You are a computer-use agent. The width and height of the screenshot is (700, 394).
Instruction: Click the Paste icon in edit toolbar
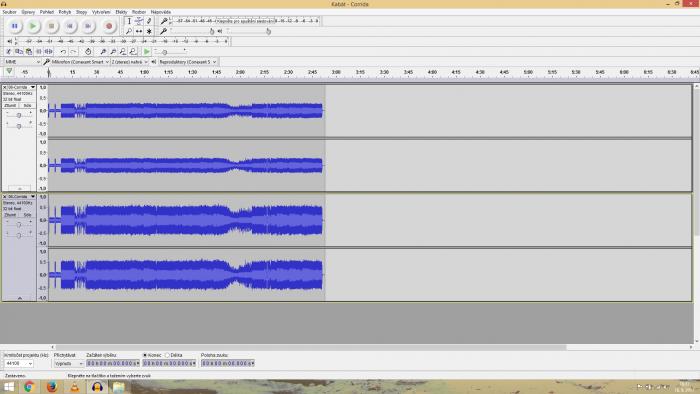click(x=29, y=52)
